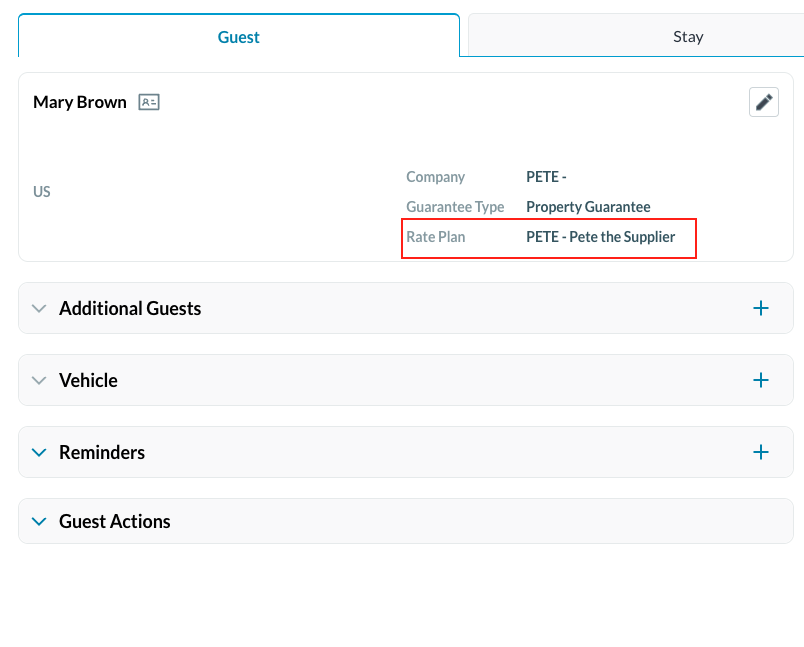Select rate plan PETE - Pete the Supplier
Screen dimensions: 804x647
600,237
